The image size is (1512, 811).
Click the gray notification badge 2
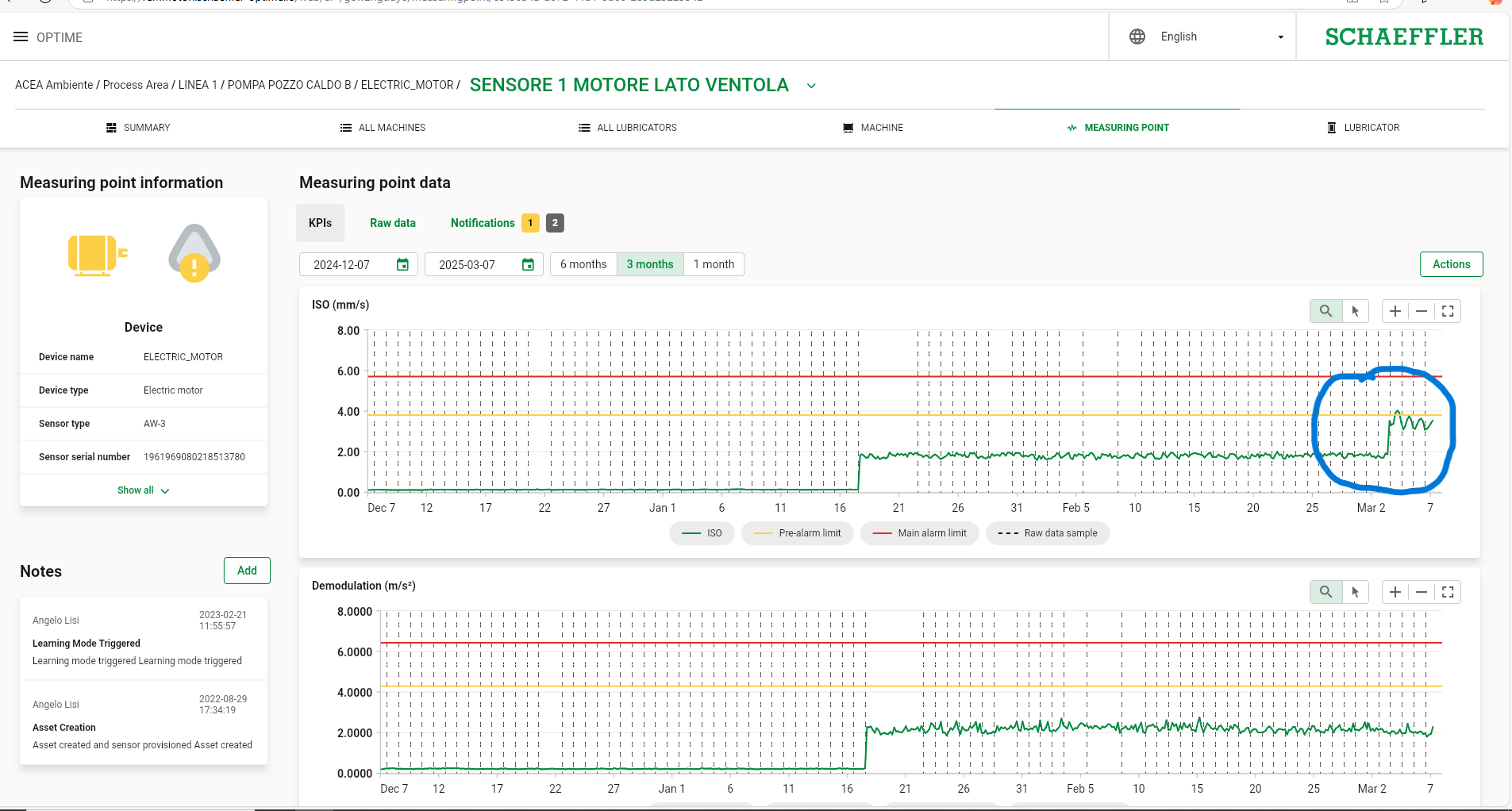pyautogui.click(x=555, y=223)
